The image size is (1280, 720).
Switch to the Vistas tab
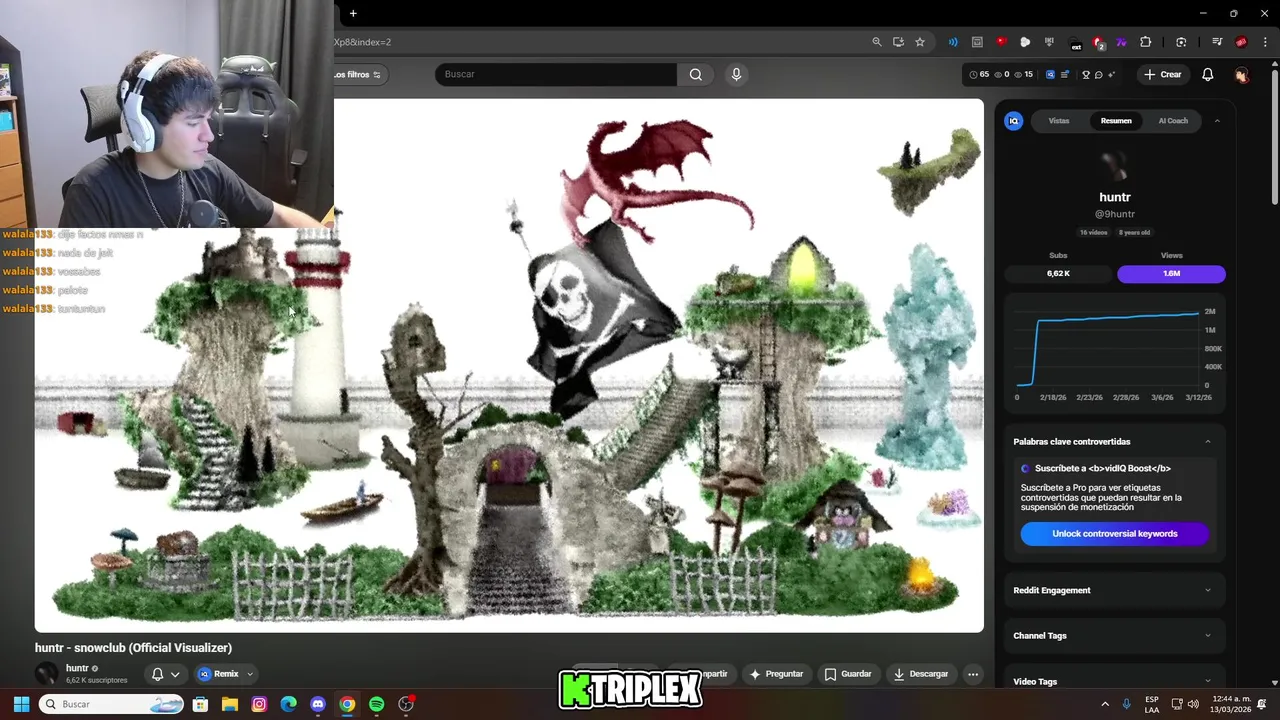click(x=1058, y=121)
